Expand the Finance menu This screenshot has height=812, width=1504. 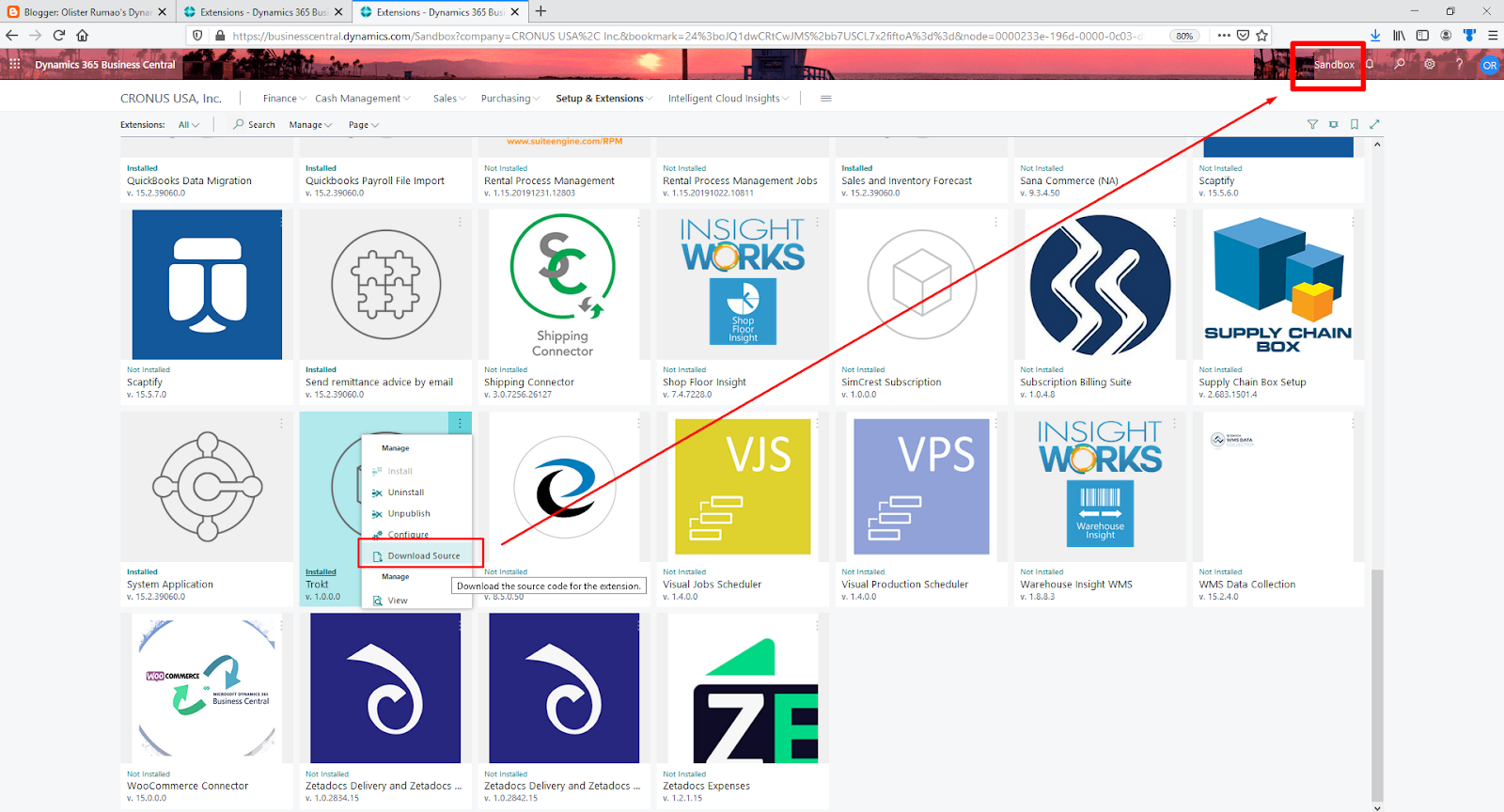[x=285, y=99]
